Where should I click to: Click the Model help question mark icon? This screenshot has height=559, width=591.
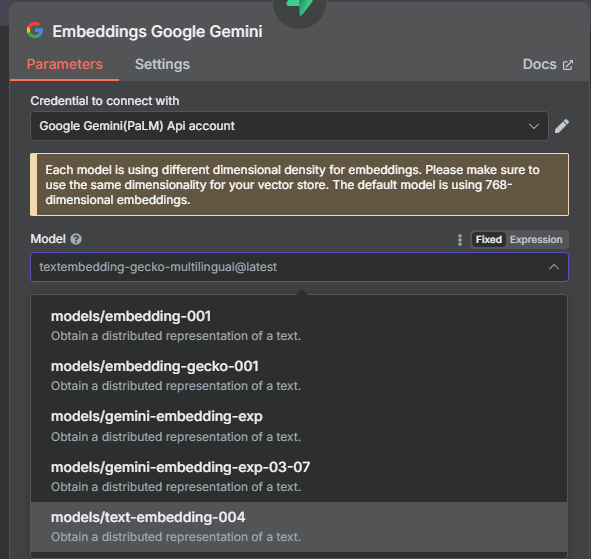(x=76, y=239)
